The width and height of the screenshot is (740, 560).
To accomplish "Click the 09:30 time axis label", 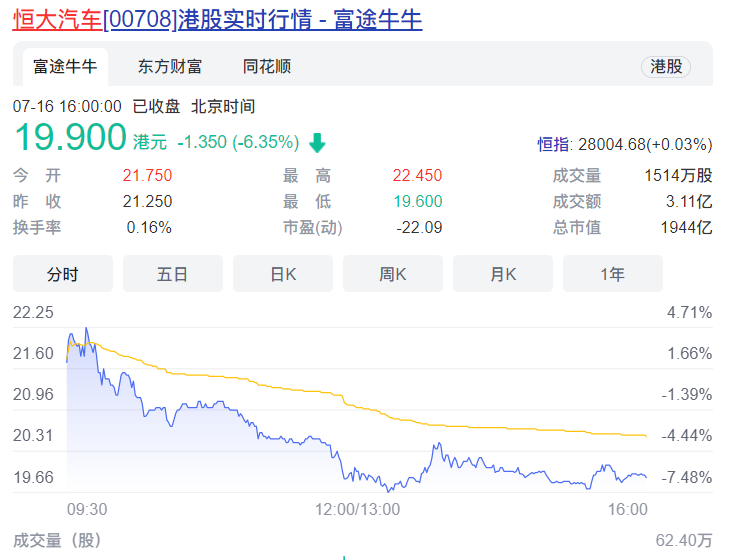I will pyautogui.click(x=87, y=510).
